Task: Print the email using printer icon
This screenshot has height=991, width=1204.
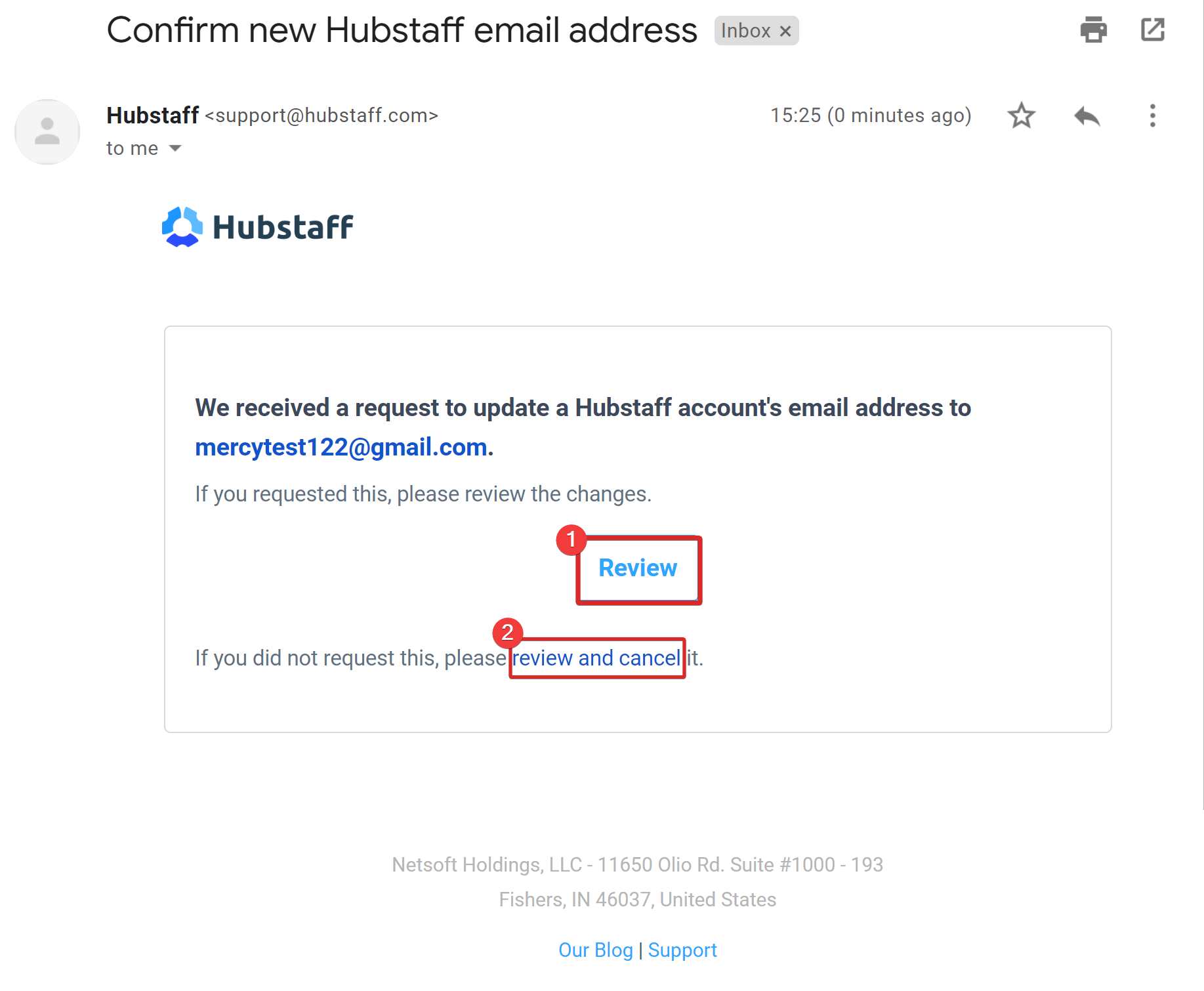Action: (x=1093, y=30)
